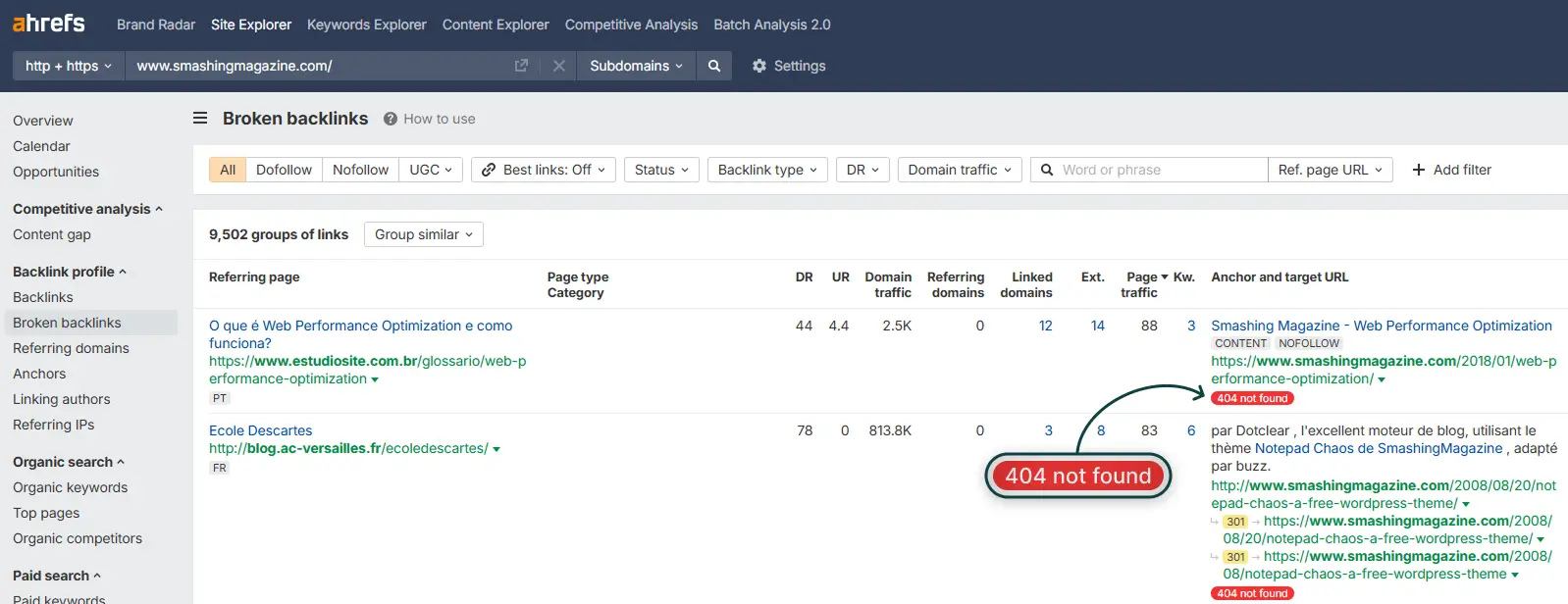This screenshot has height=604, width=1568.
Task: Open Keywords Explorer tab
Action: [x=367, y=25]
